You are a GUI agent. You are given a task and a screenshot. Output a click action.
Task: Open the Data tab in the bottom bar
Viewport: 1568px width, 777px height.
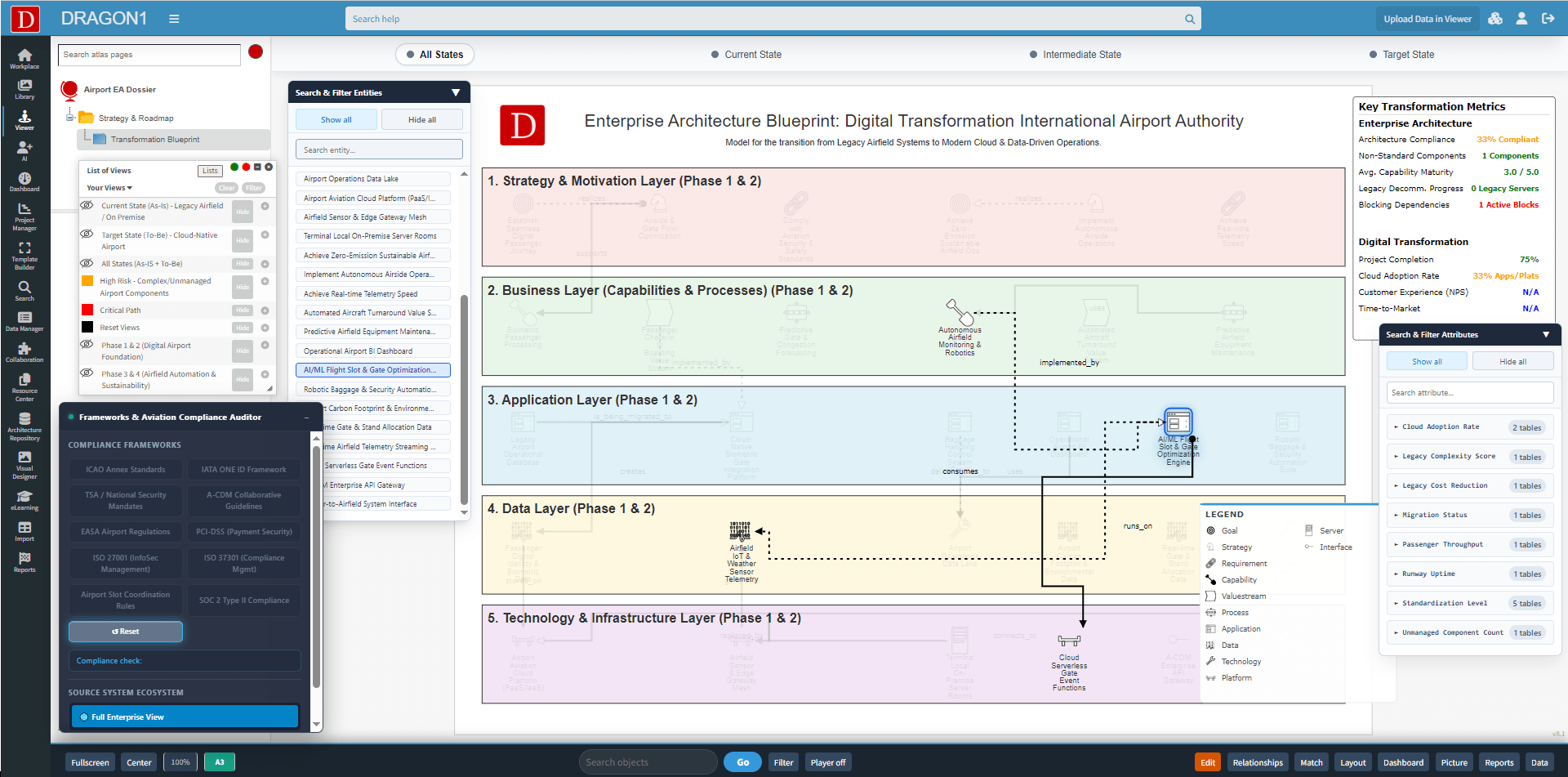point(1539,762)
